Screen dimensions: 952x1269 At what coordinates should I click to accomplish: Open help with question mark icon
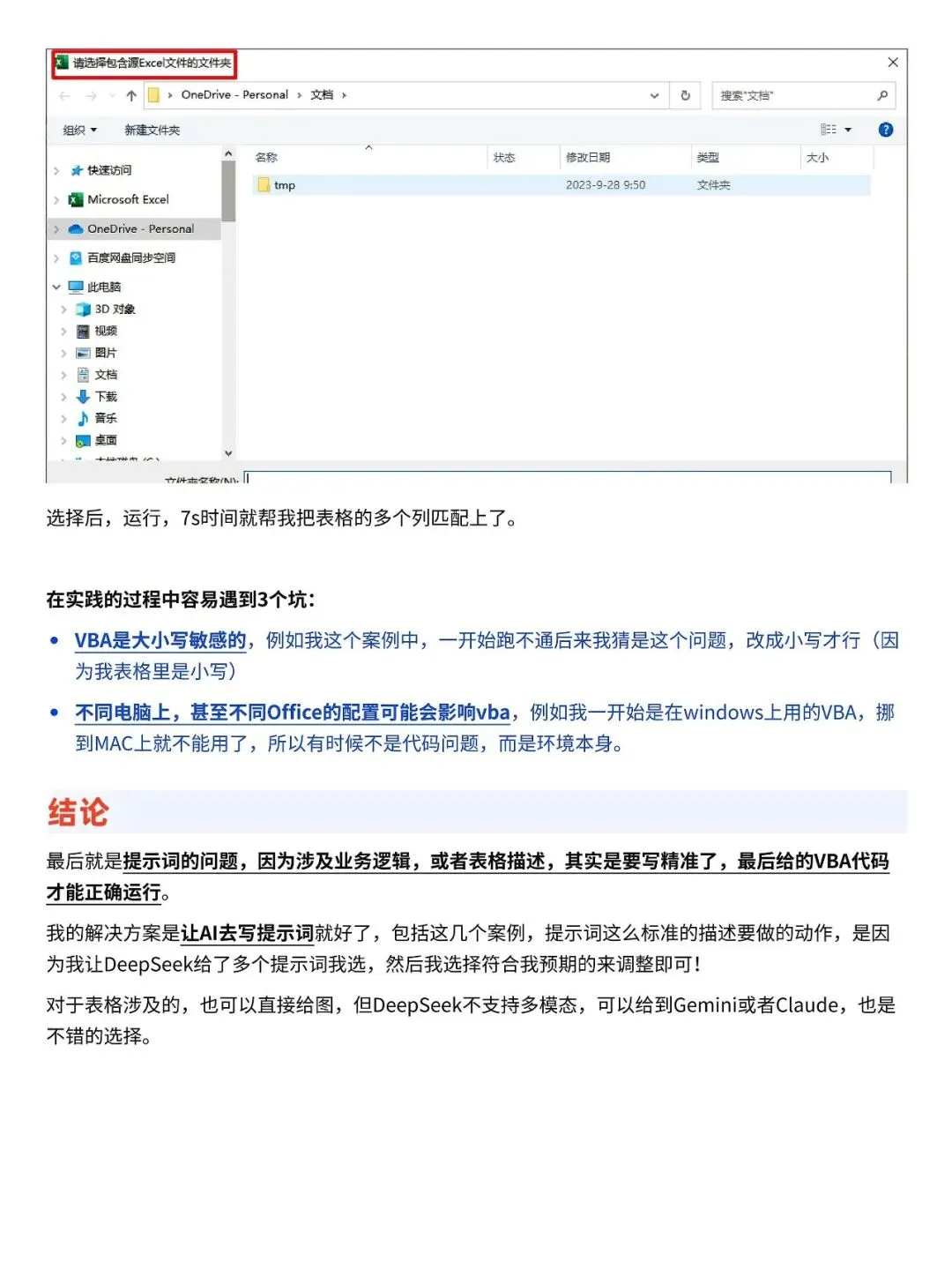(886, 130)
